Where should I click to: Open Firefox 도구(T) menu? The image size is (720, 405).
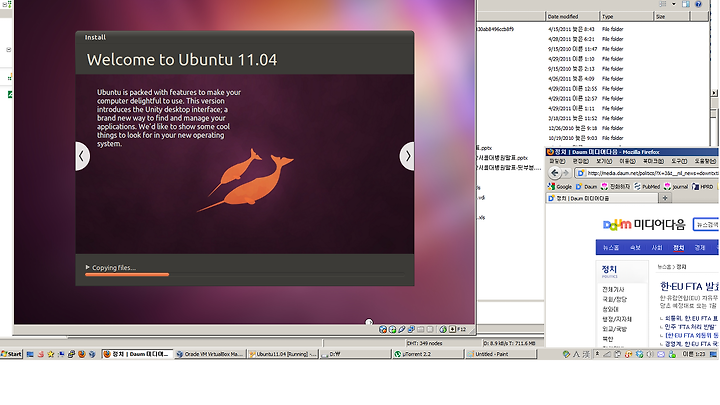[x=678, y=161]
